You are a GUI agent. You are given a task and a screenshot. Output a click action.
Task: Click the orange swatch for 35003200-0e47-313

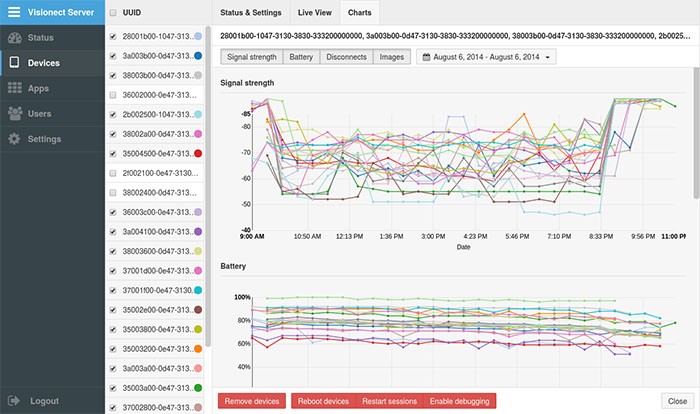[198, 349]
